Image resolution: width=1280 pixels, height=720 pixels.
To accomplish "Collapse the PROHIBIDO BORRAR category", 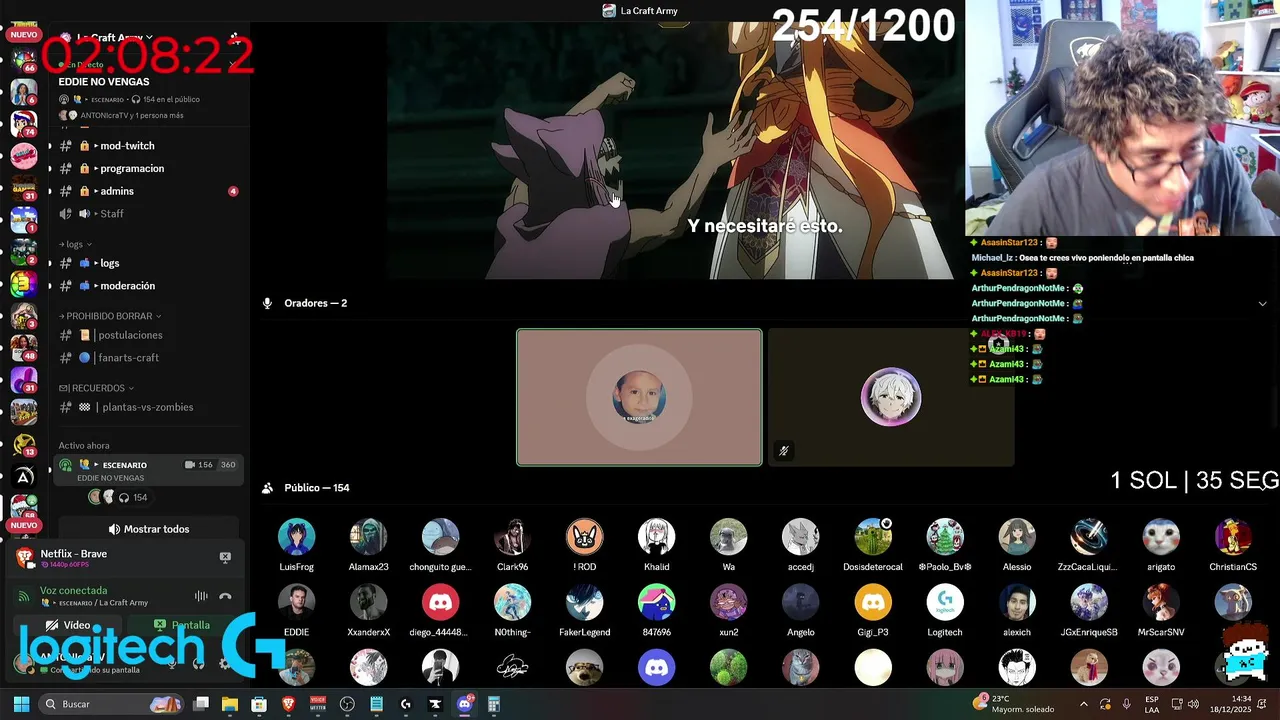I will tap(110, 316).
